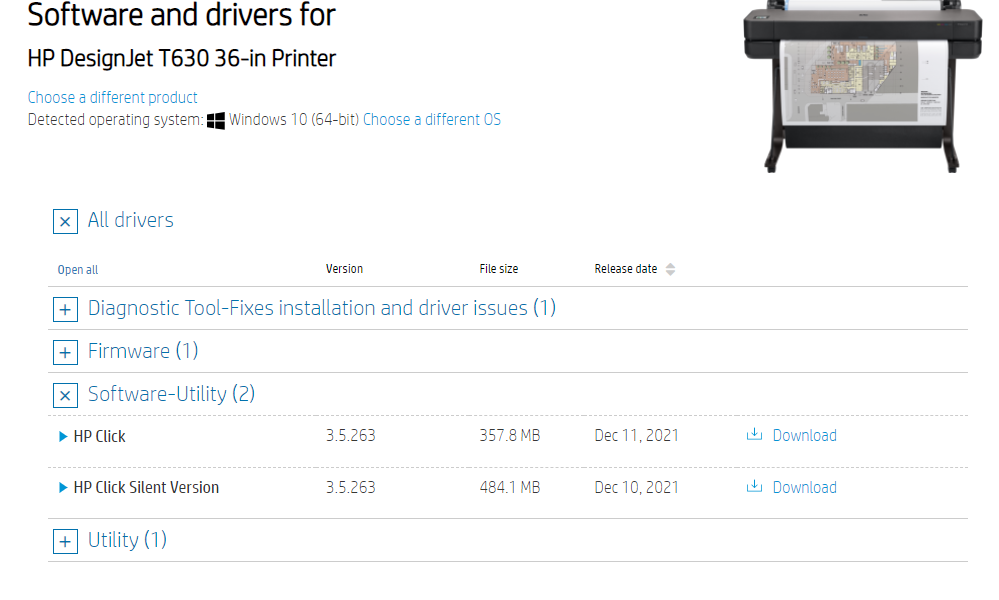Click the sort arrows beside Release date
The width and height of the screenshot is (999, 600).
point(670,268)
